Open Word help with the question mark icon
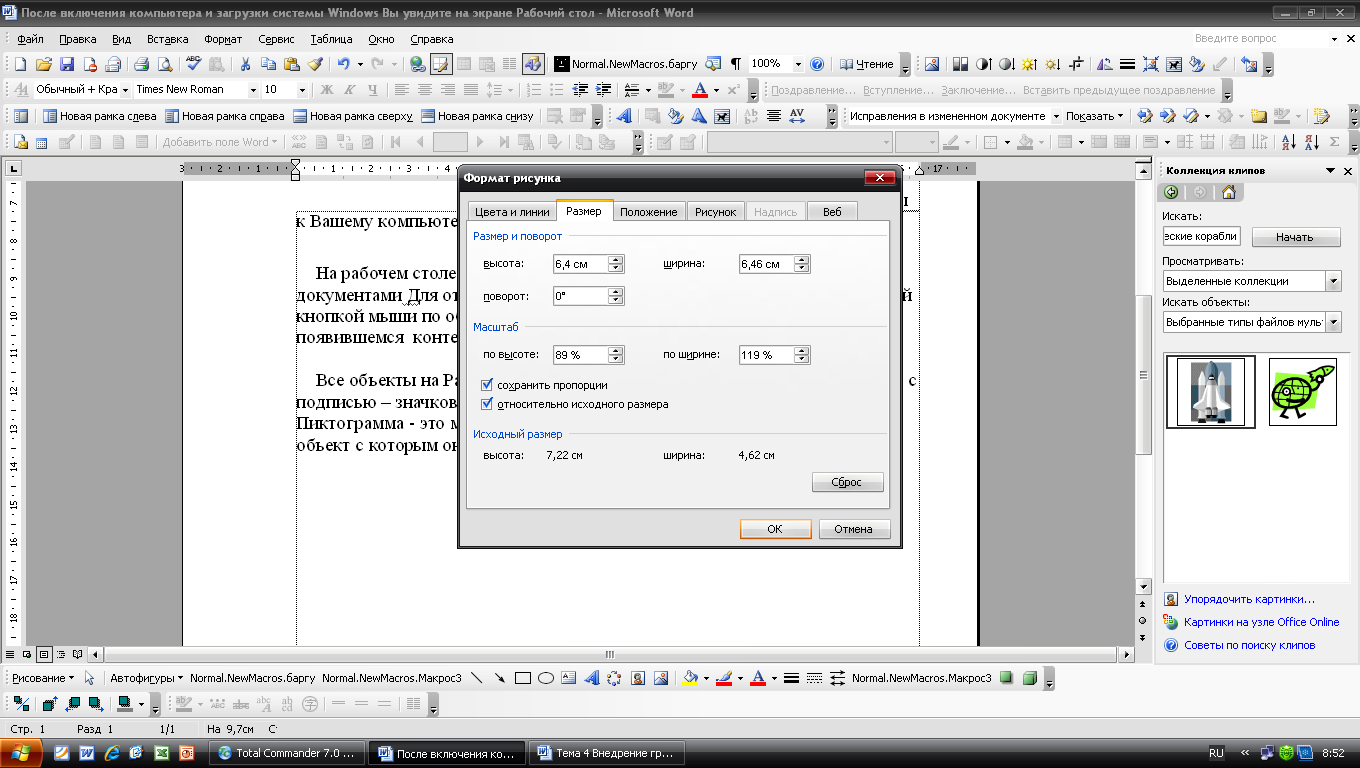This screenshot has width=1360, height=768. 817,64
